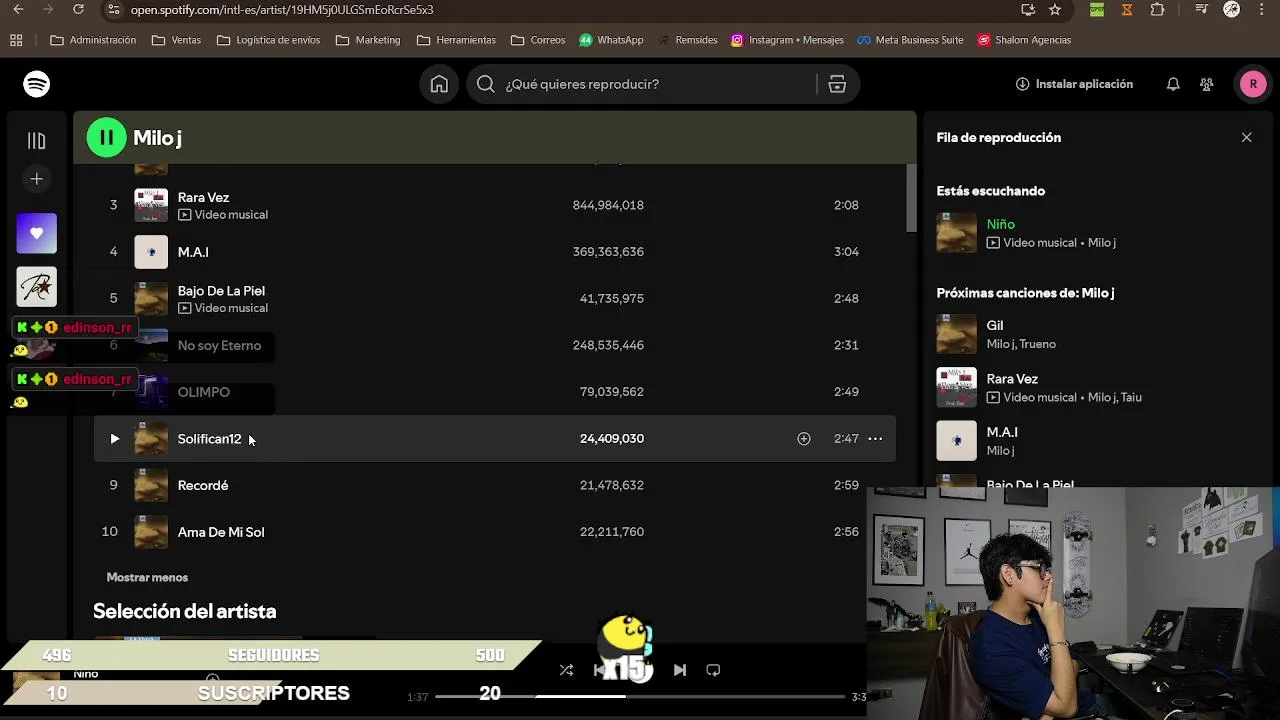Select 'Gil' in the playback queue
The image size is (1280, 720).
(995, 325)
